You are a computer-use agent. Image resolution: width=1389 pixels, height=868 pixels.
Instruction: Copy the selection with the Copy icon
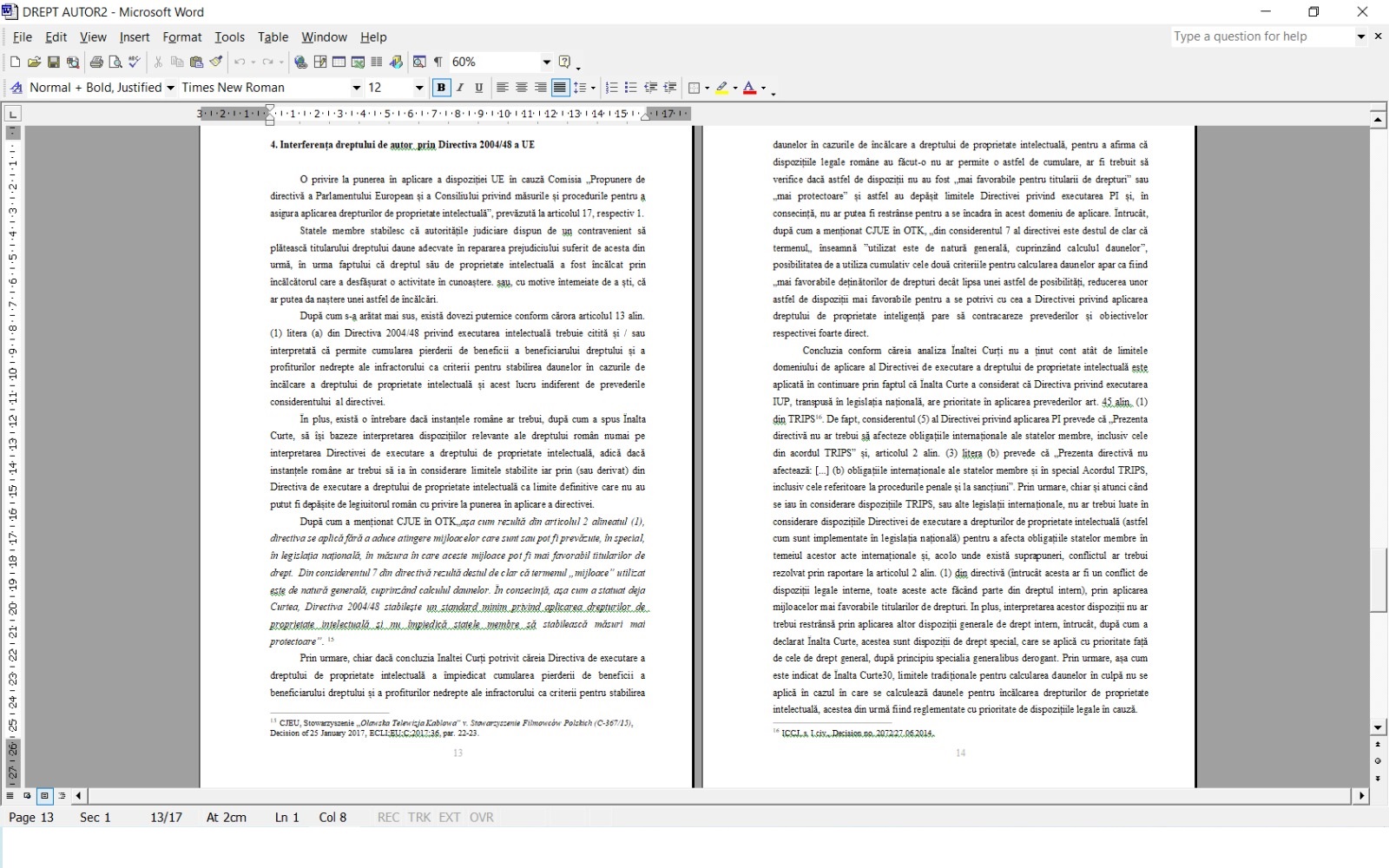[177, 62]
